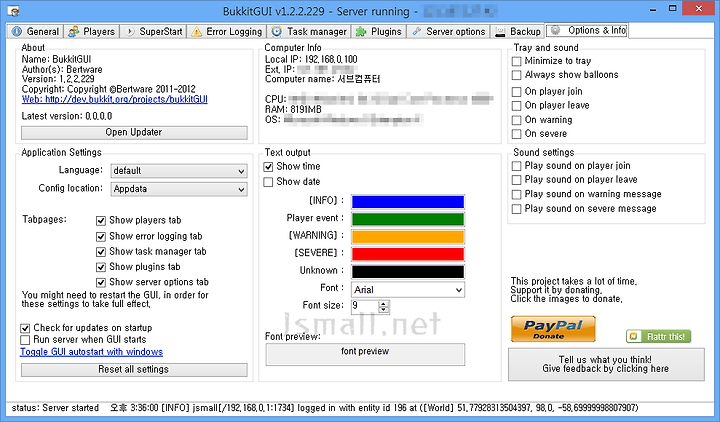Click the Task manager clock icon

coord(277,31)
